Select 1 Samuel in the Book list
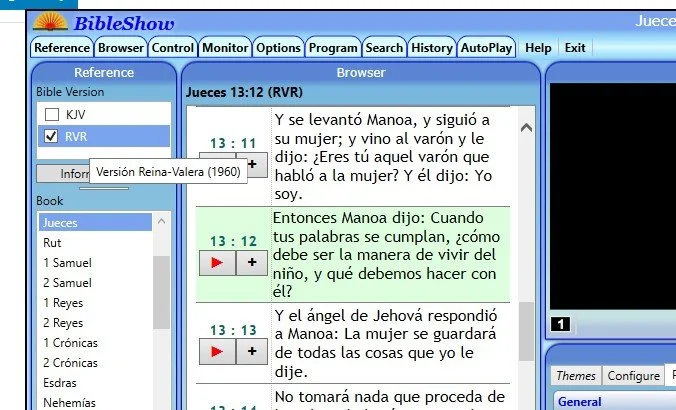Viewport: 676px width, 410px height. [95, 263]
